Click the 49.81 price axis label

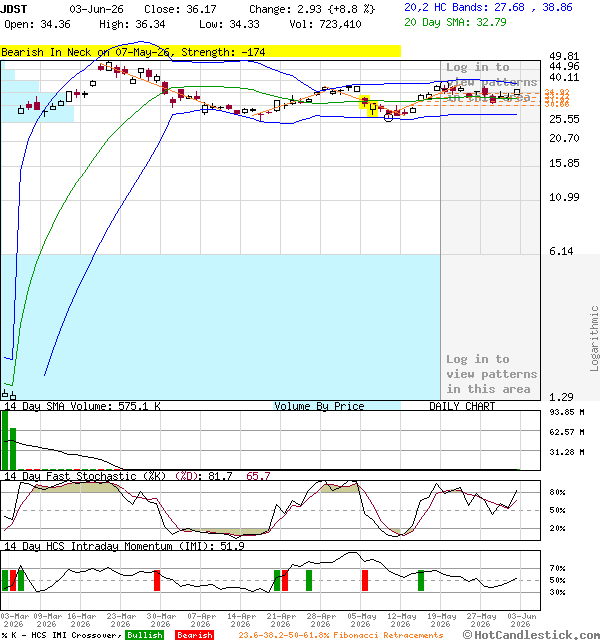click(x=564, y=56)
